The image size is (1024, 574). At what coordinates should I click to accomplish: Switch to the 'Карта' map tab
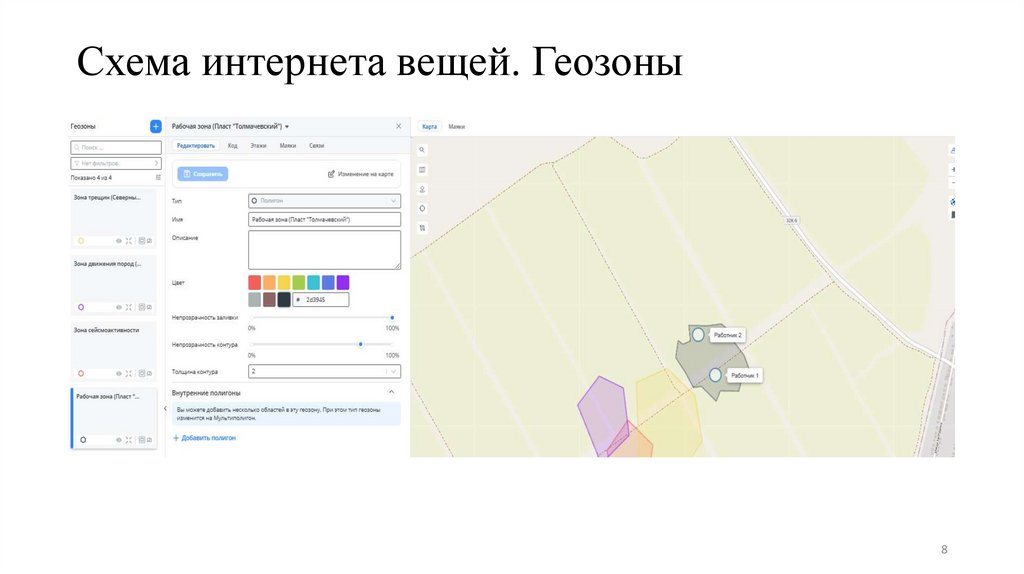429,127
